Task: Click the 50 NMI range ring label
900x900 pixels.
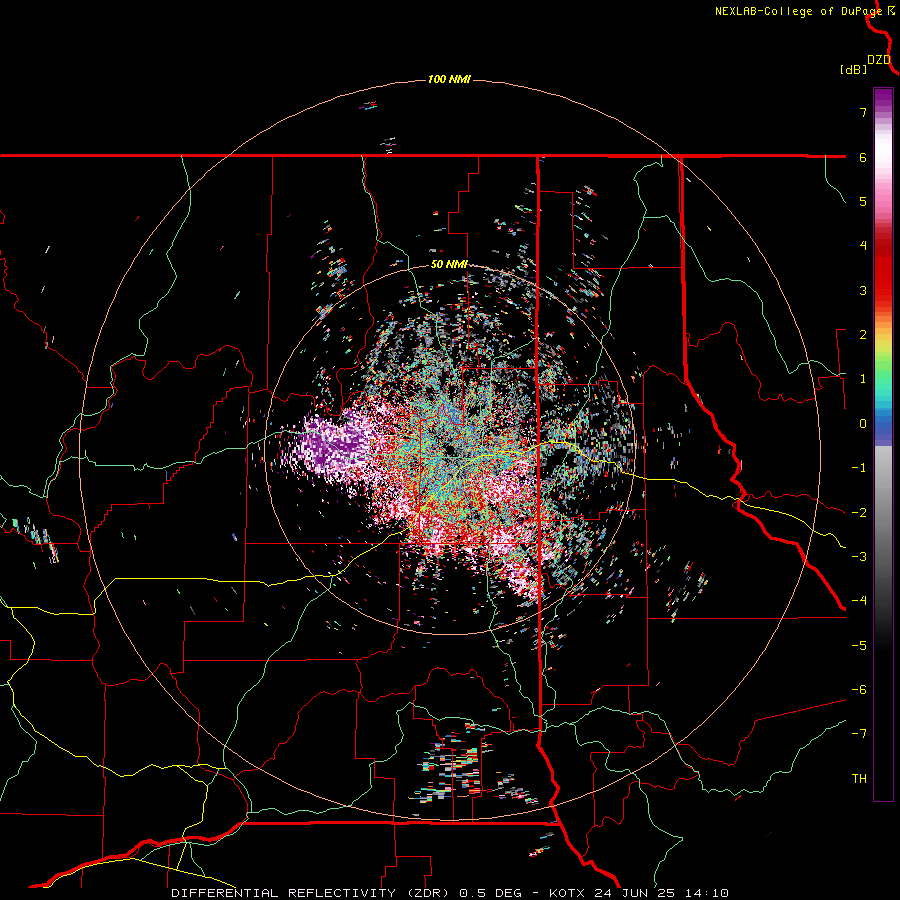Action: coord(449,264)
